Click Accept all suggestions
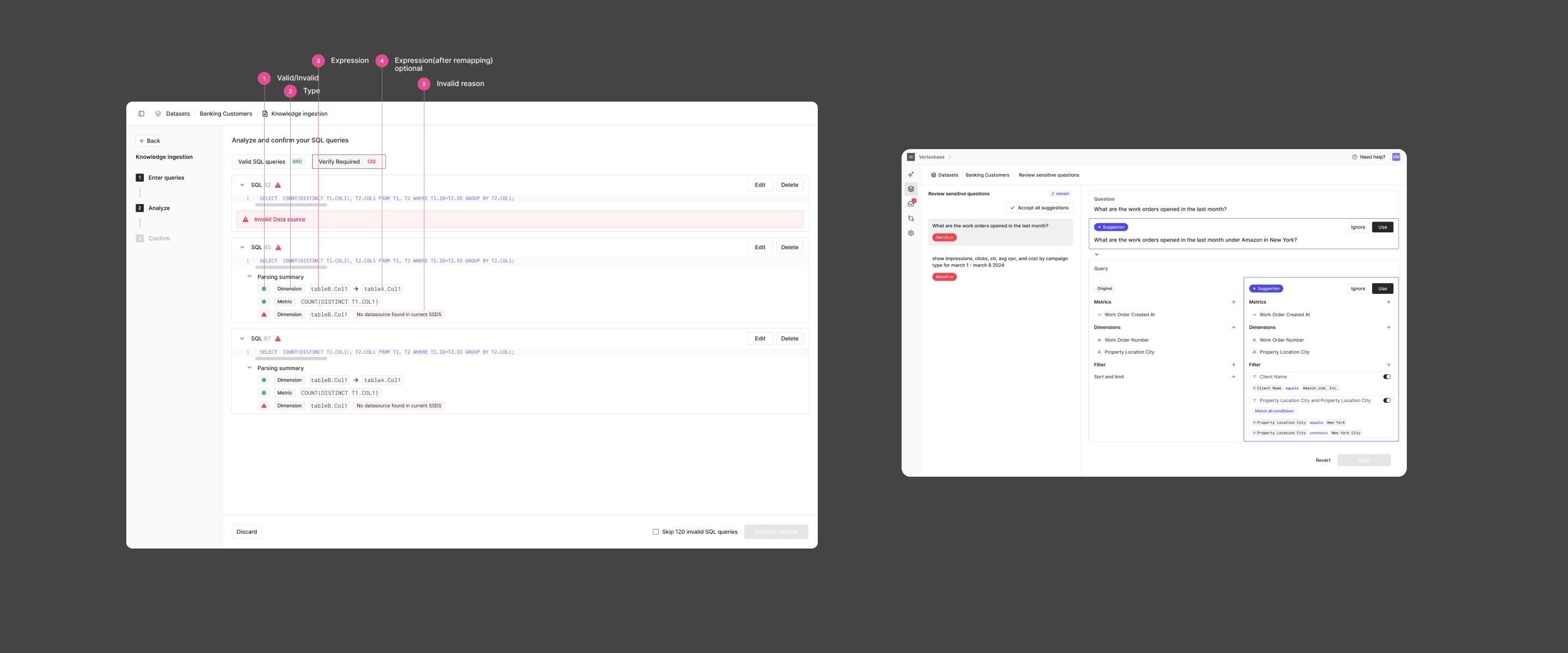 point(1039,208)
